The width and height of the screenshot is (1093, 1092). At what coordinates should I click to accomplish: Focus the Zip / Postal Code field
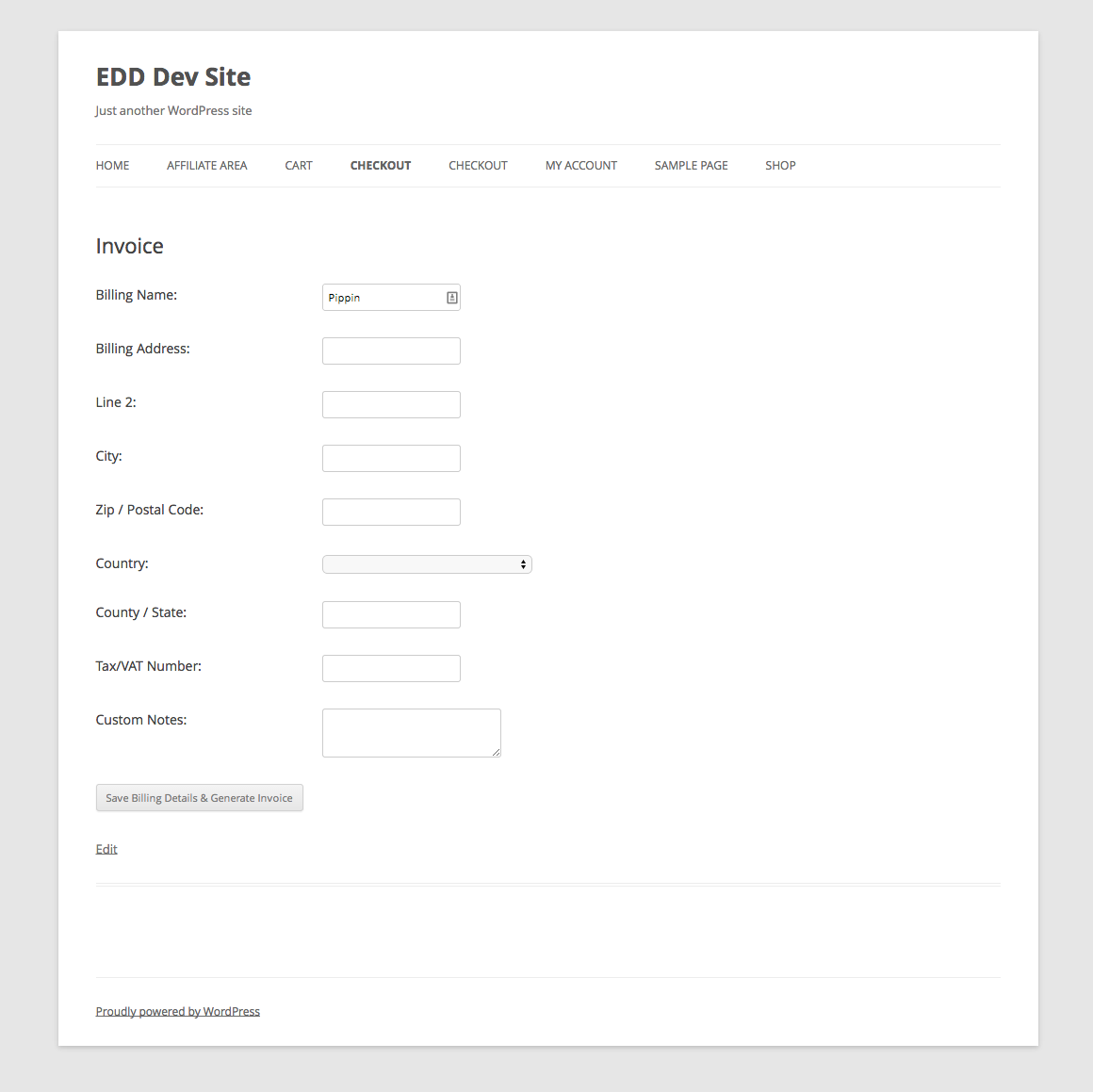(391, 513)
